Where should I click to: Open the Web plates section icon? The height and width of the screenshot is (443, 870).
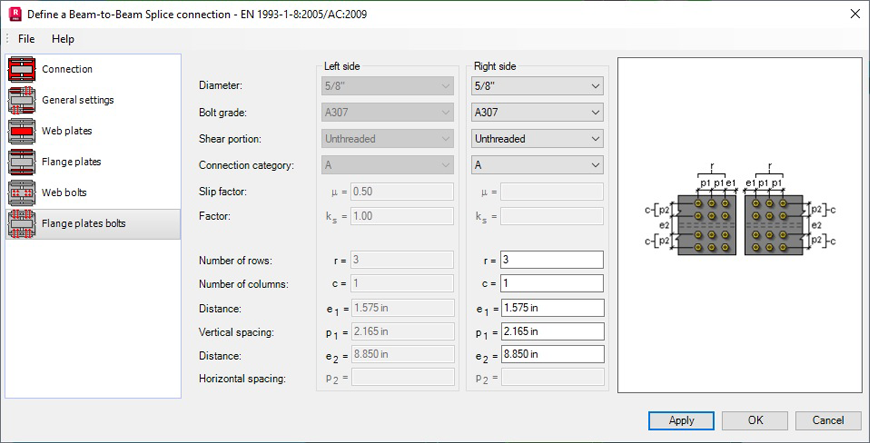[22, 131]
